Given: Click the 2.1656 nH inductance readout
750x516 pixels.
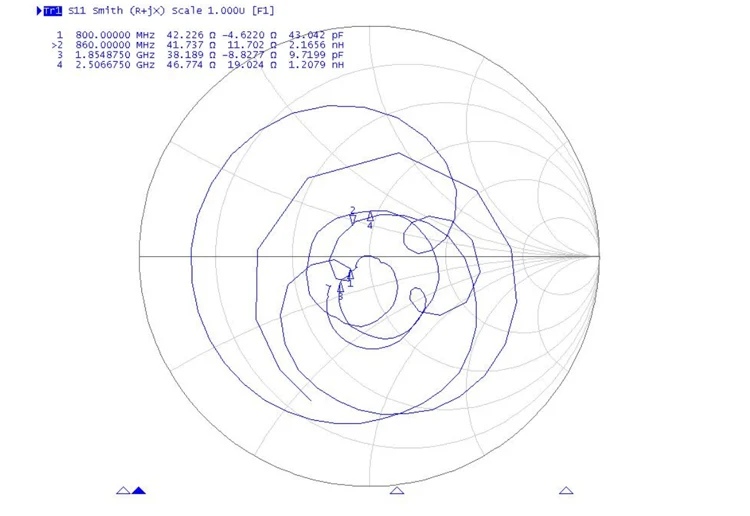Looking at the screenshot, I should [x=316, y=45].
